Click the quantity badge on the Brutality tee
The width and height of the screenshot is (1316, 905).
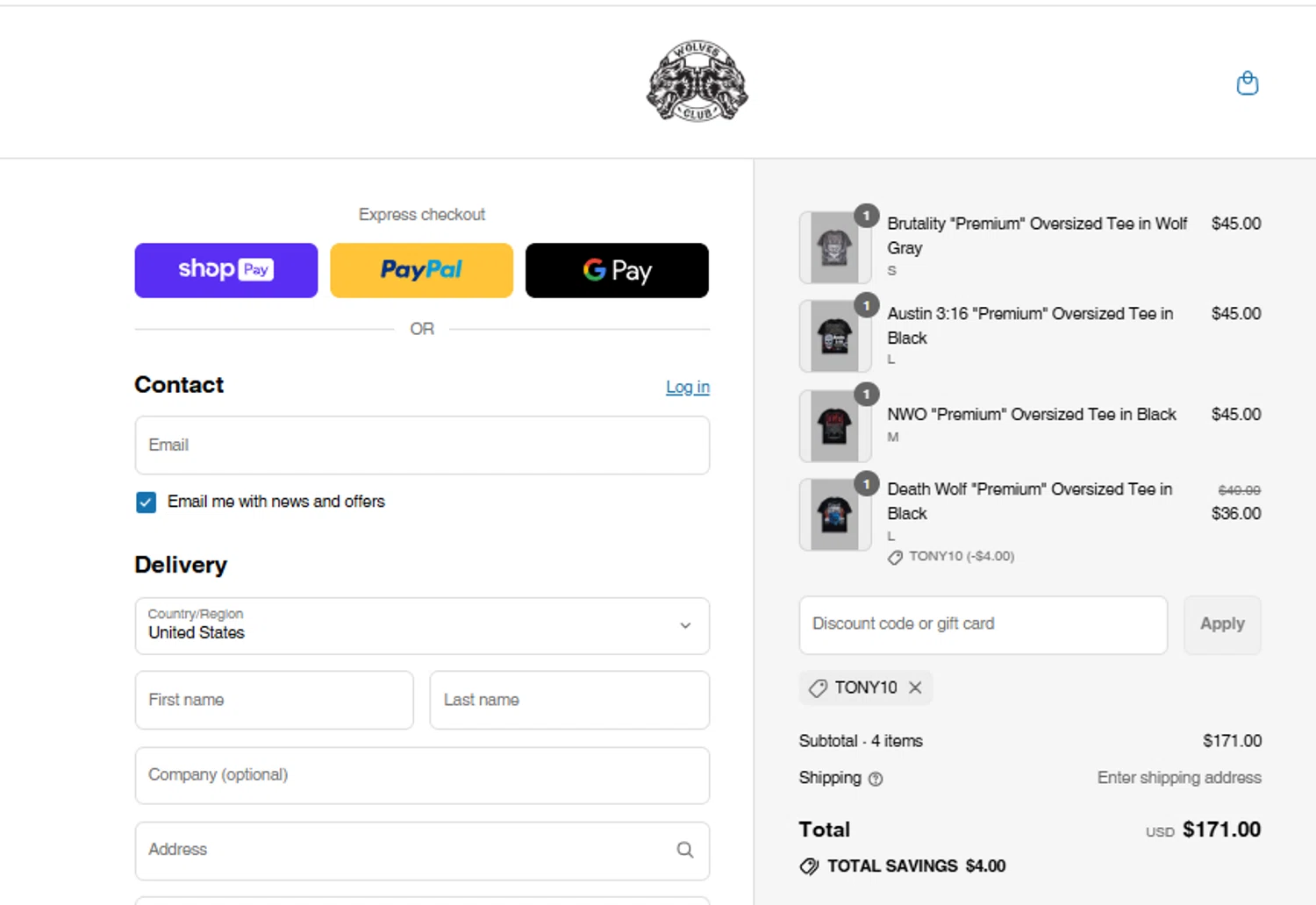pyautogui.click(x=867, y=216)
